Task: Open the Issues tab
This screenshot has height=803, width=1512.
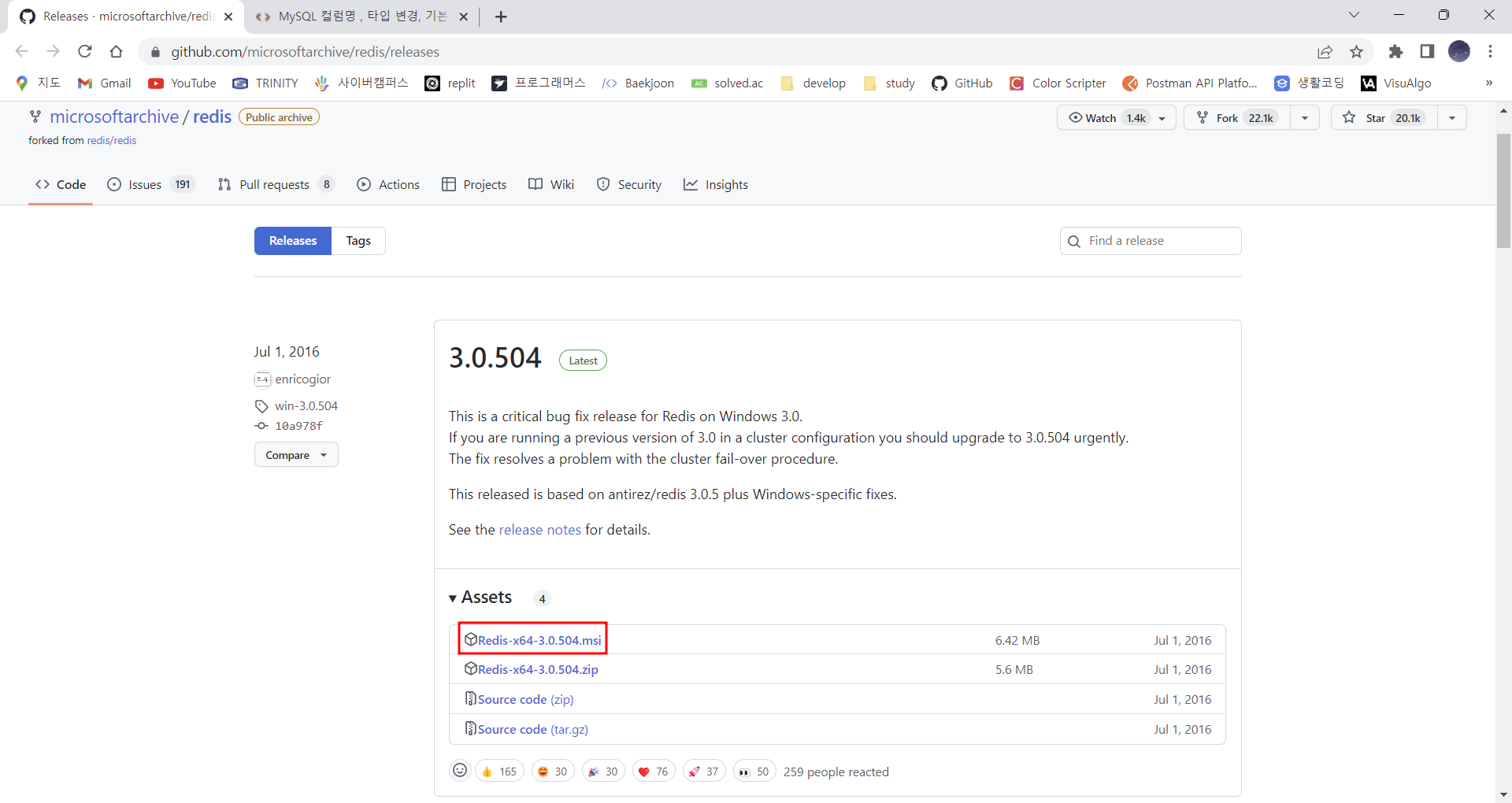Action: point(150,184)
